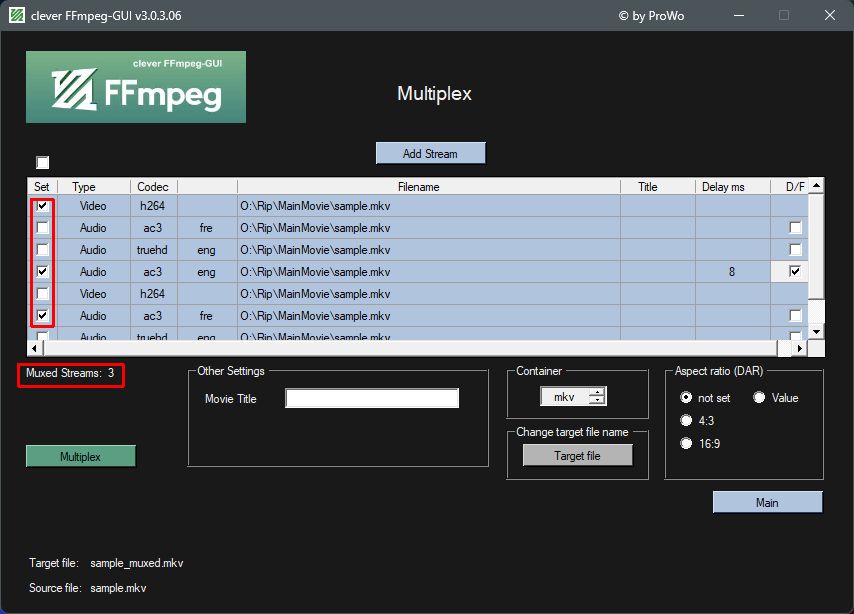Uncheck the Set box of the Audio ac3 eng row

click(x=42, y=271)
